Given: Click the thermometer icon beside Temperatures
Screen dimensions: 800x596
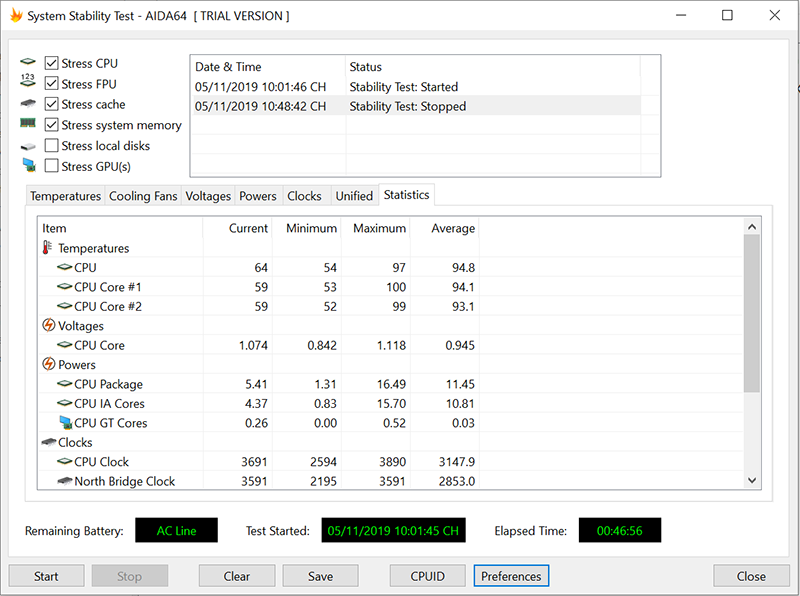Looking at the screenshot, I should [47, 248].
